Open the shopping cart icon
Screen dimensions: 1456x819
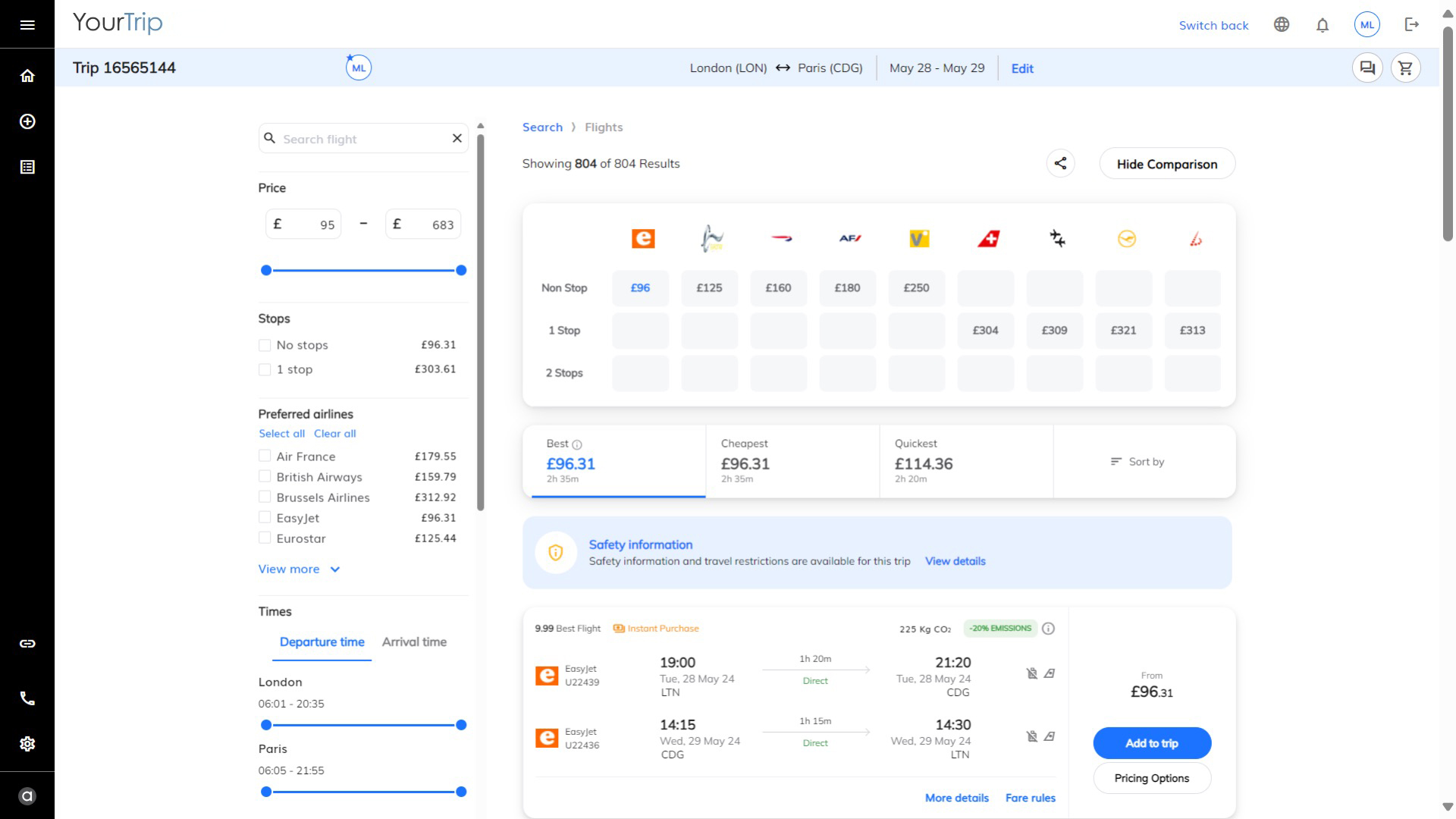[1405, 68]
